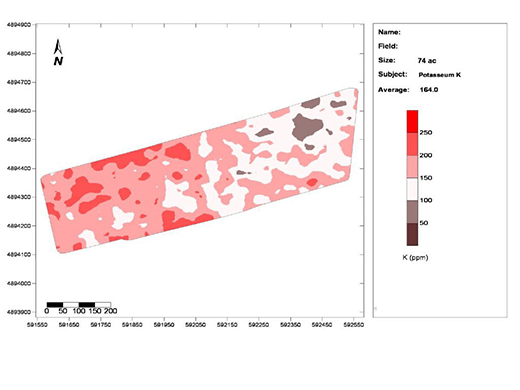Click the 250 legend tick label

coord(426,133)
